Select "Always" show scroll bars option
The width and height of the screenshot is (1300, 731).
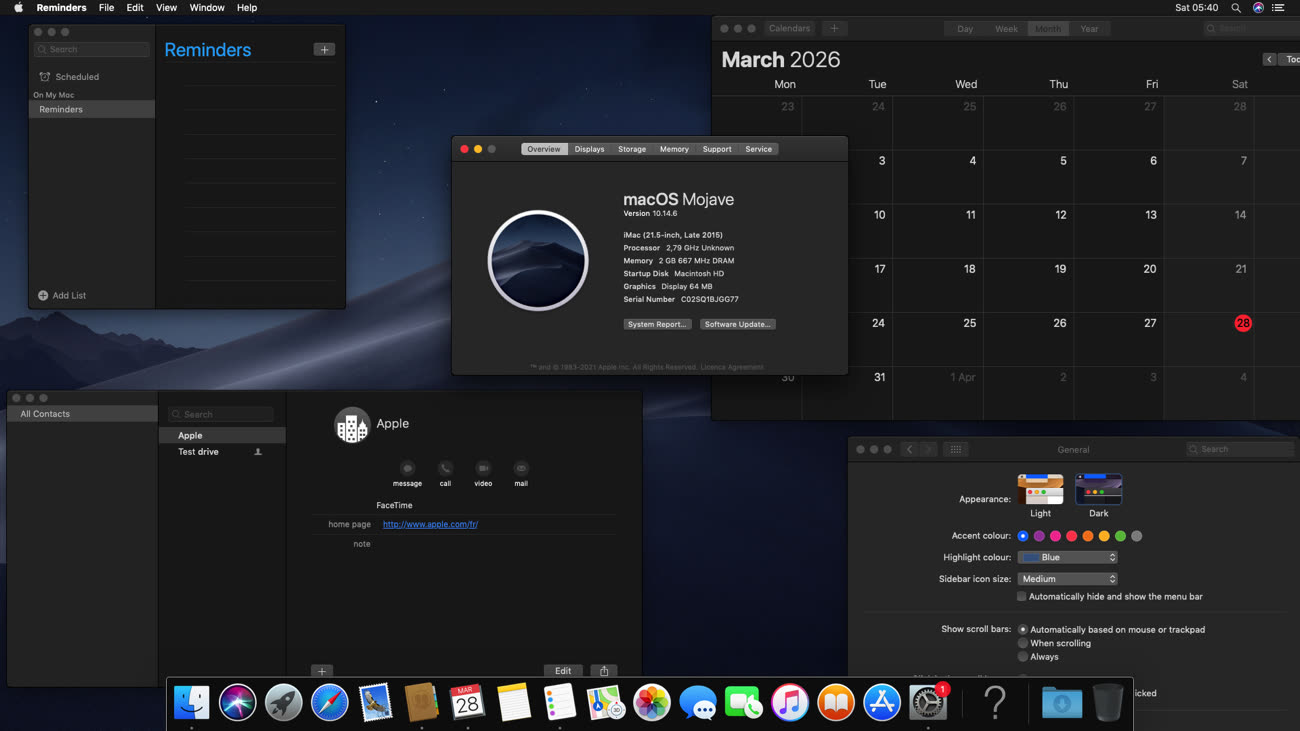pyautogui.click(x=1023, y=657)
